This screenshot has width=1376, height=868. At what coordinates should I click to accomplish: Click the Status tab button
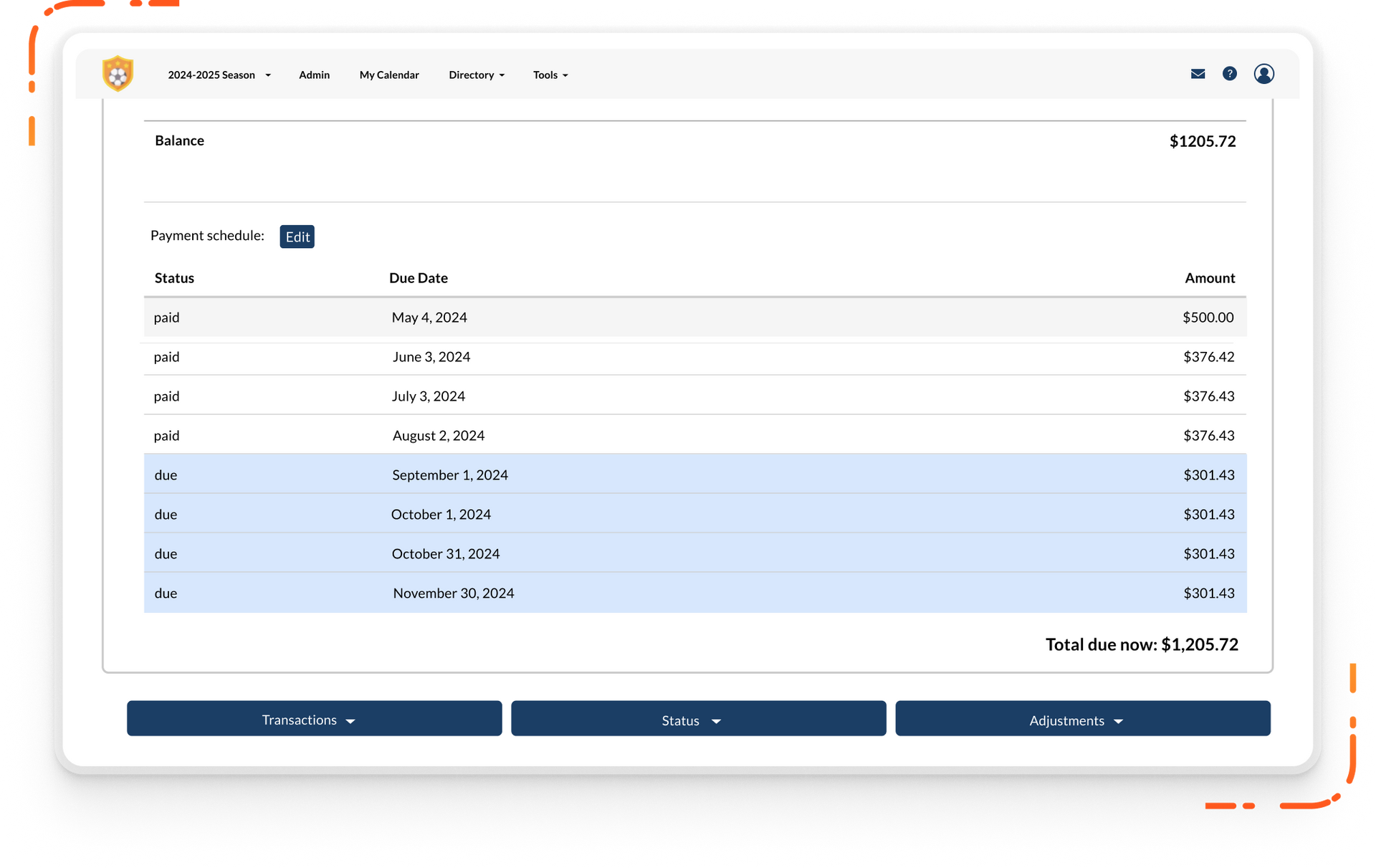click(x=697, y=719)
